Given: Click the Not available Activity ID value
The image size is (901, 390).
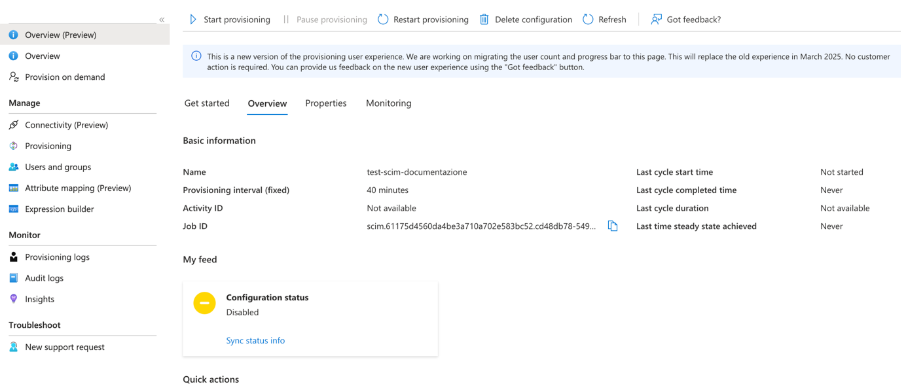Looking at the screenshot, I should click(x=391, y=208).
